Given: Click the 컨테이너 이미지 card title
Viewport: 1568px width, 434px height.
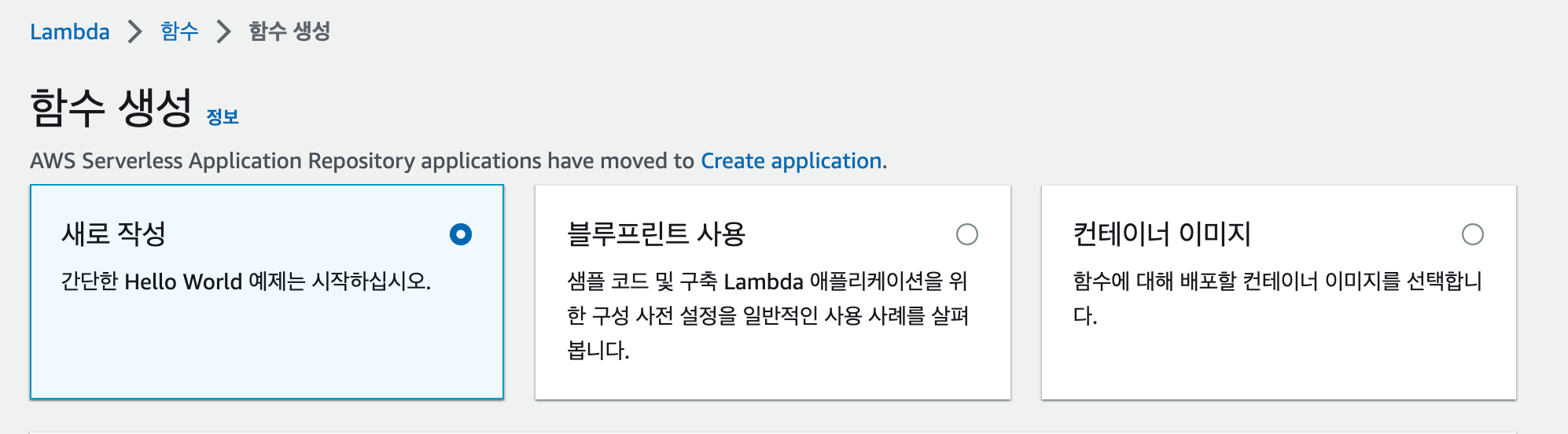Looking at the screenshot, I should 1161,234.
